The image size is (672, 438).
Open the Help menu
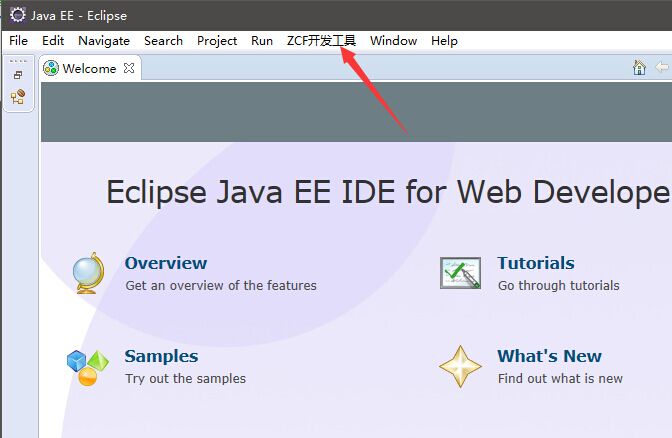(444, 41)
